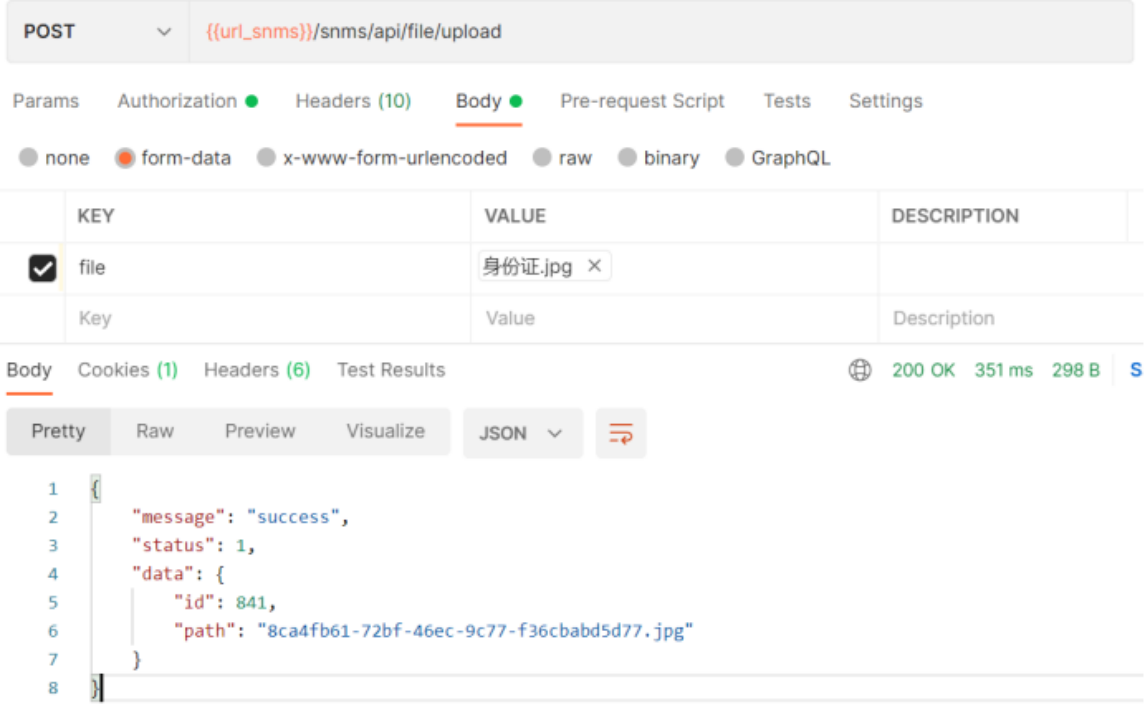Open the Cookies (1) tab
The width and height of the screenshot is (1145, 720).
128,370
